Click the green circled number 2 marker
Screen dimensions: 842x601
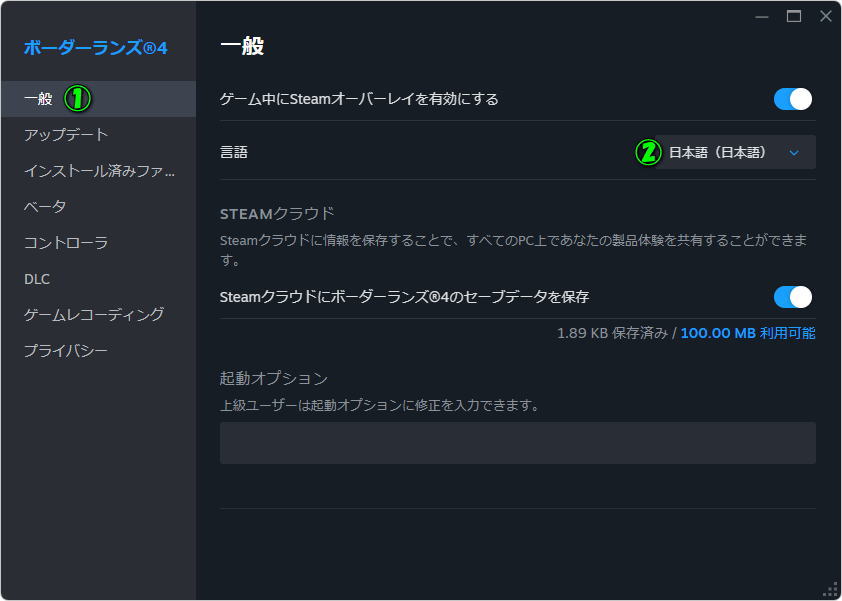click(648, 153)
